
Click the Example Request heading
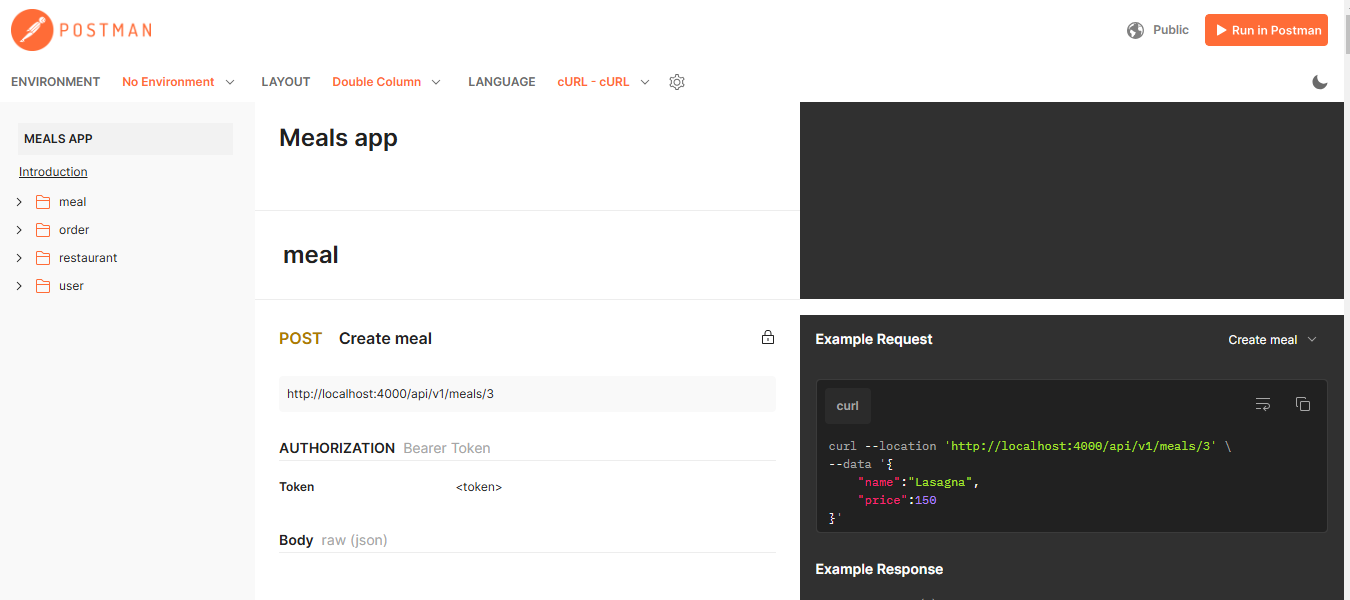tap(874, 339)
